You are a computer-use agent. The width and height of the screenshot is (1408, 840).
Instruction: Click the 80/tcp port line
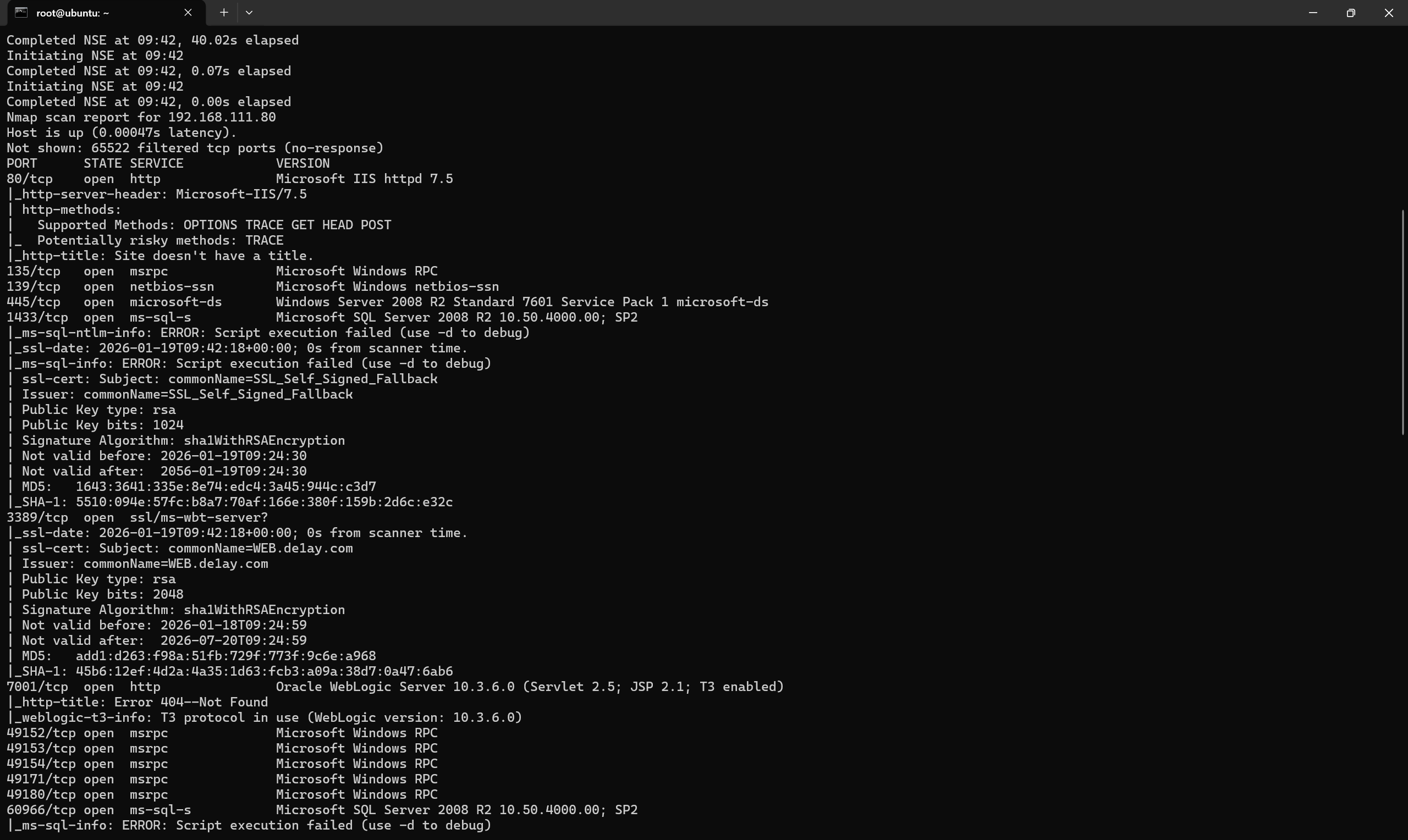tap(229, 179)
